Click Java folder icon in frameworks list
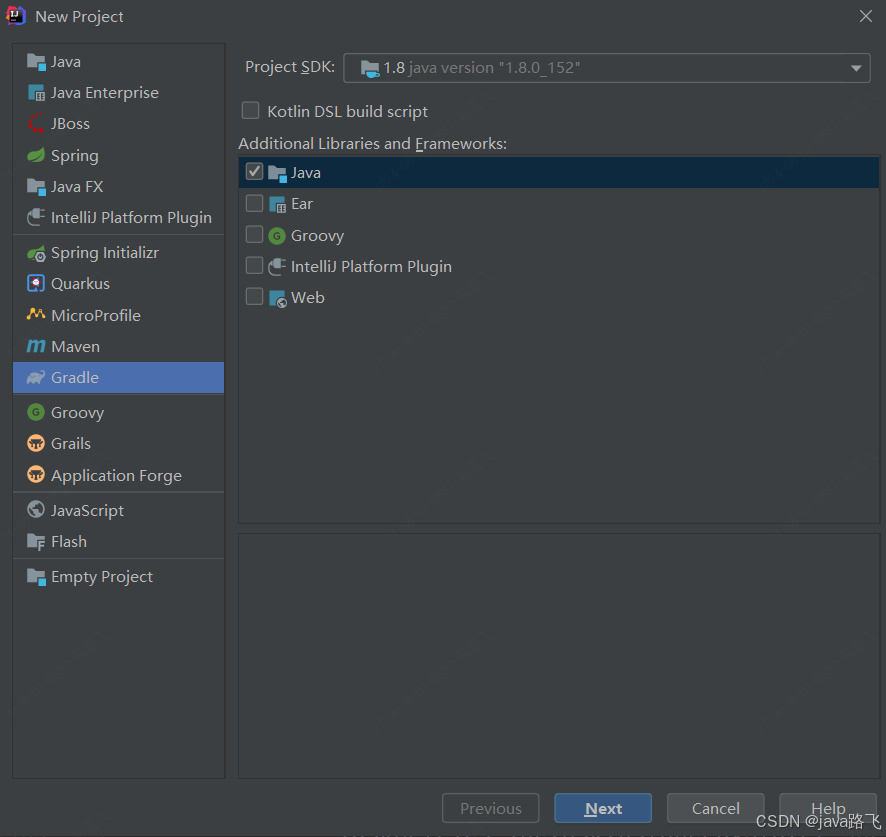Screen dimensions: 886x837 [x=277, y=173]
